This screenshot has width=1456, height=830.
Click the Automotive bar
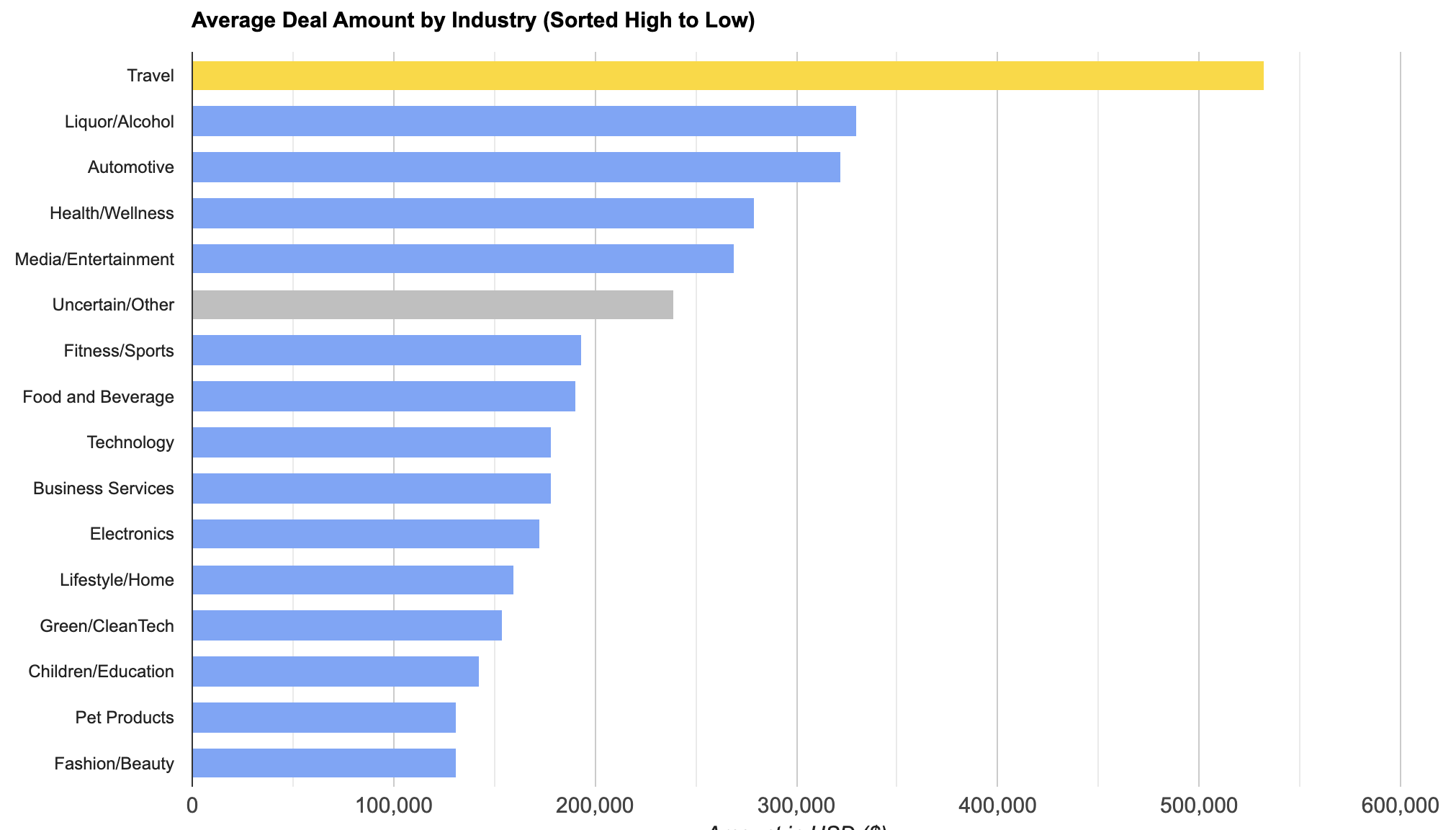coord(516,167)
